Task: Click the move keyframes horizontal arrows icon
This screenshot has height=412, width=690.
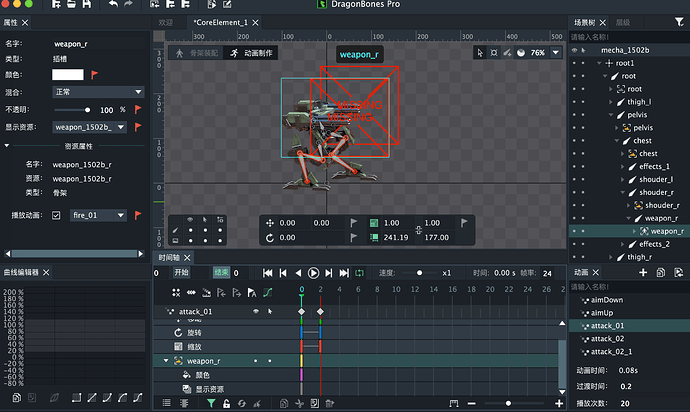Action: (191, 293)
